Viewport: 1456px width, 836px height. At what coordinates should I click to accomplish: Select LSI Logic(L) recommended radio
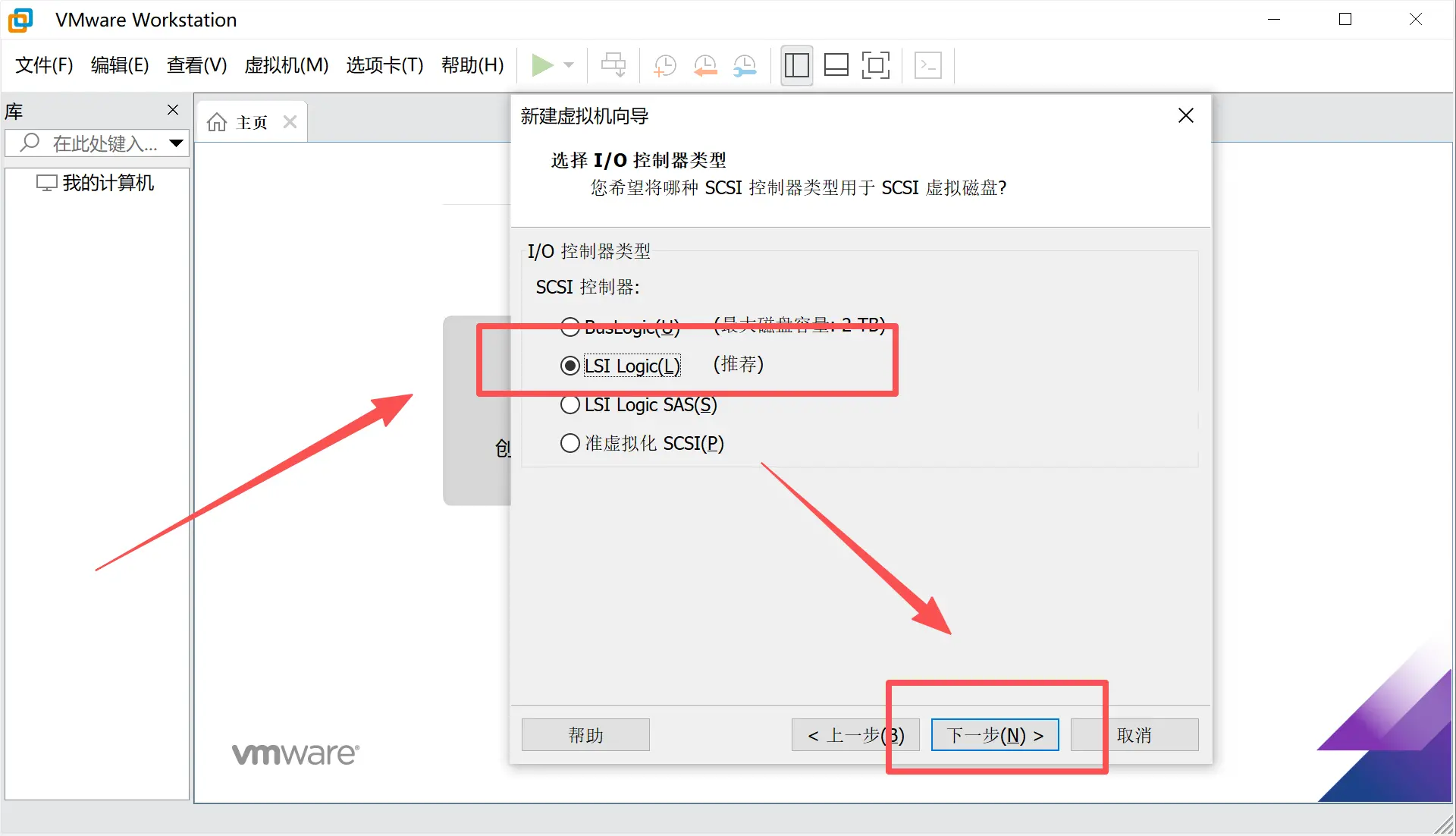570,366
